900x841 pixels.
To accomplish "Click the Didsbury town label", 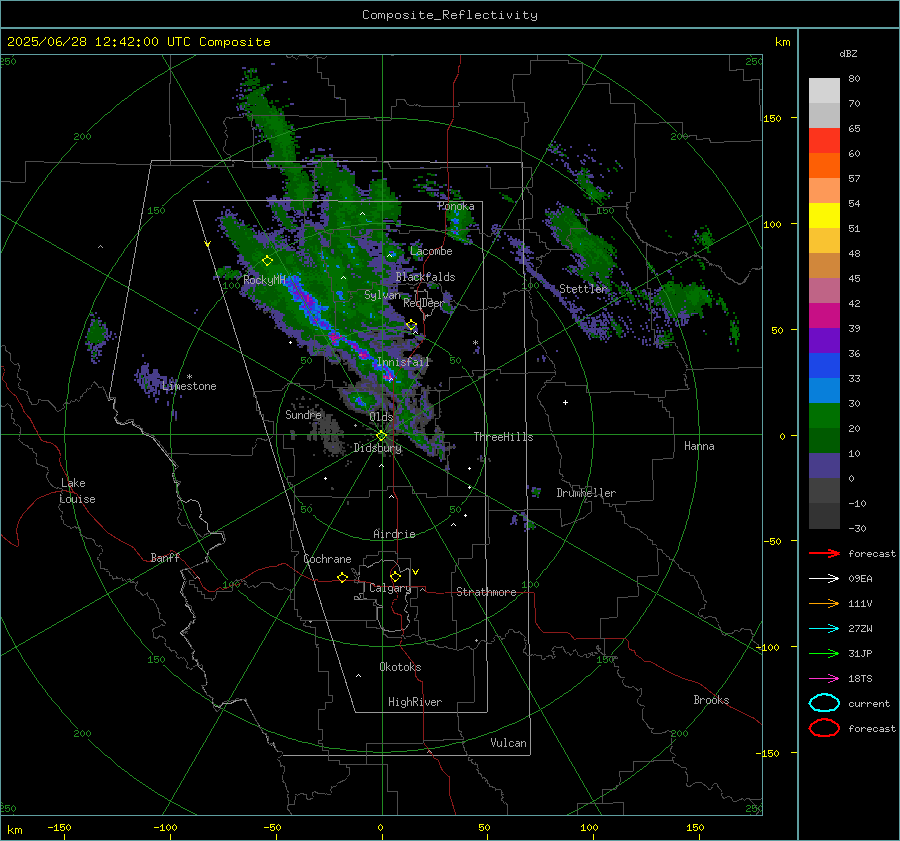I will pyautogui.click(x=377, y=448).
